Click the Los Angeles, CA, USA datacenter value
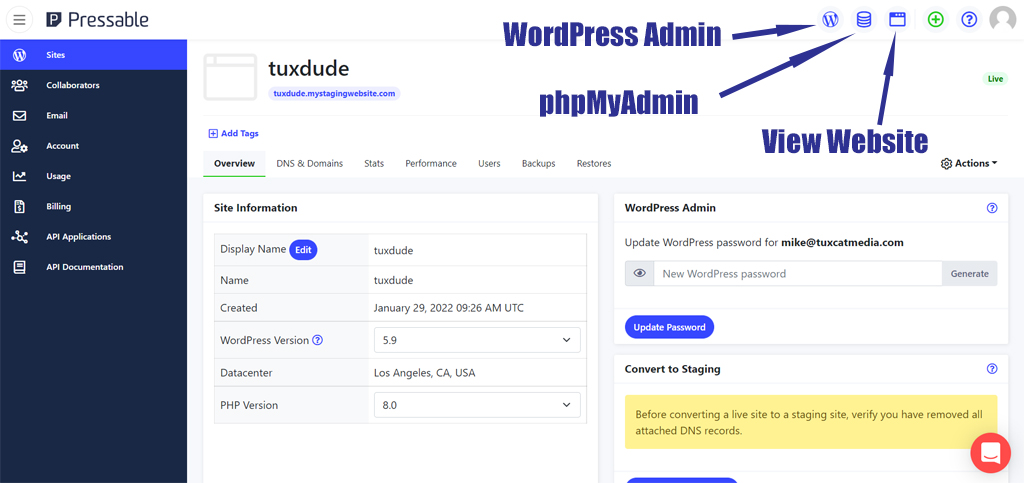This screenshot has width=1024, height=483. (x=424, y=373)
